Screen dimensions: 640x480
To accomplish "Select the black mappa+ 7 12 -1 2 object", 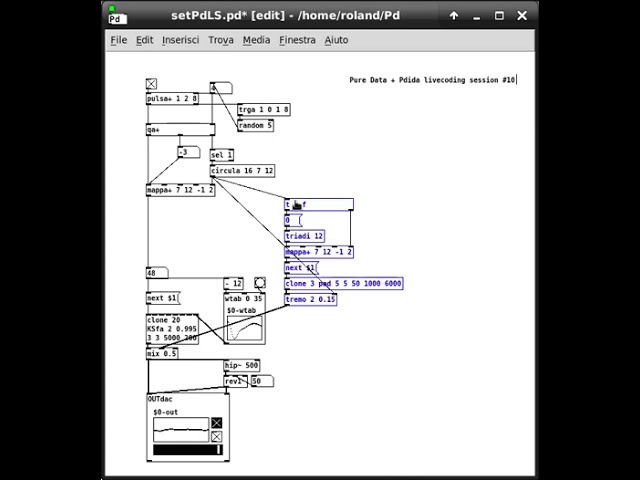I will [x=180, y=190].
